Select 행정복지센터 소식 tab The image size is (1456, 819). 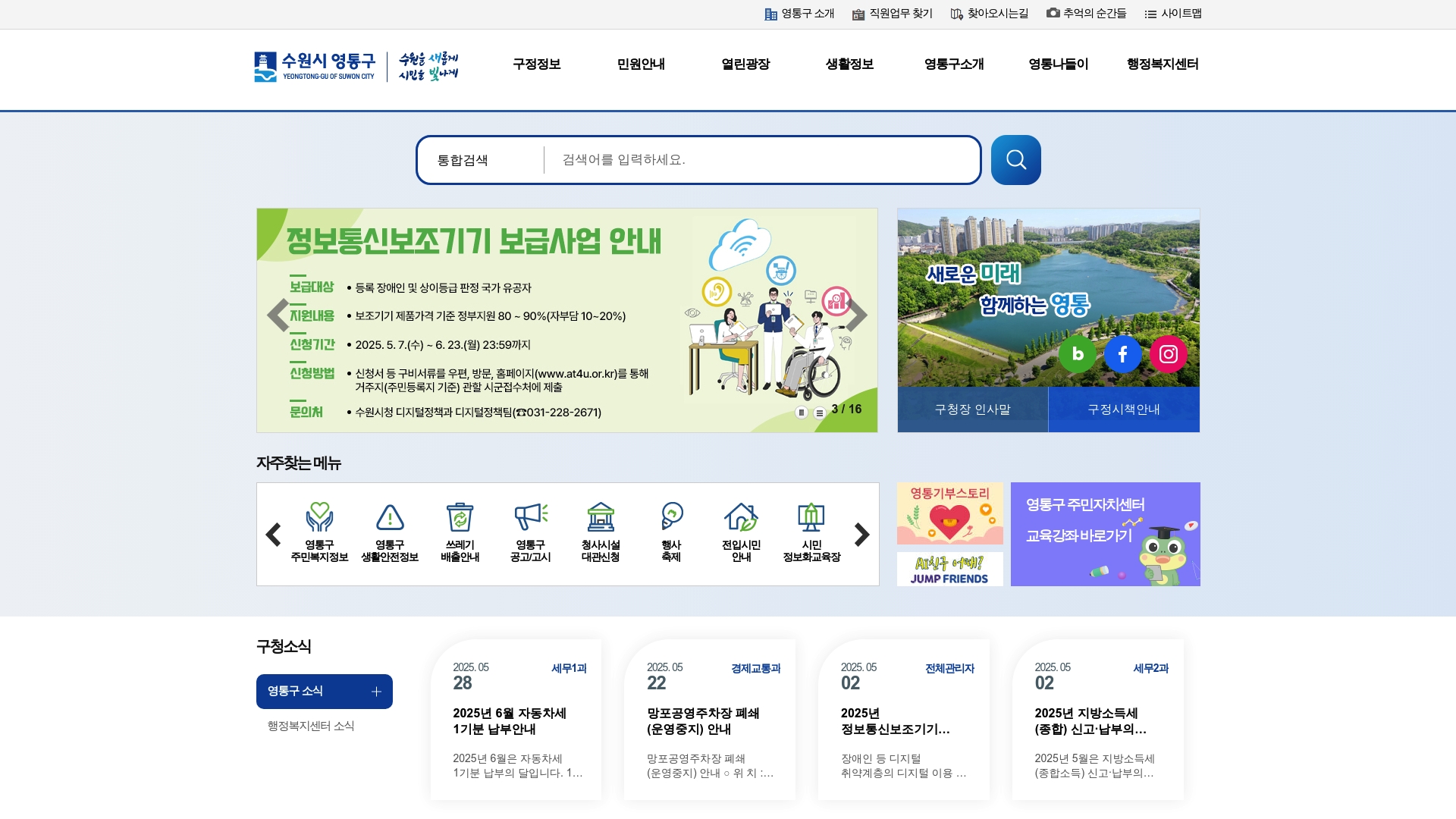point(311,726)
